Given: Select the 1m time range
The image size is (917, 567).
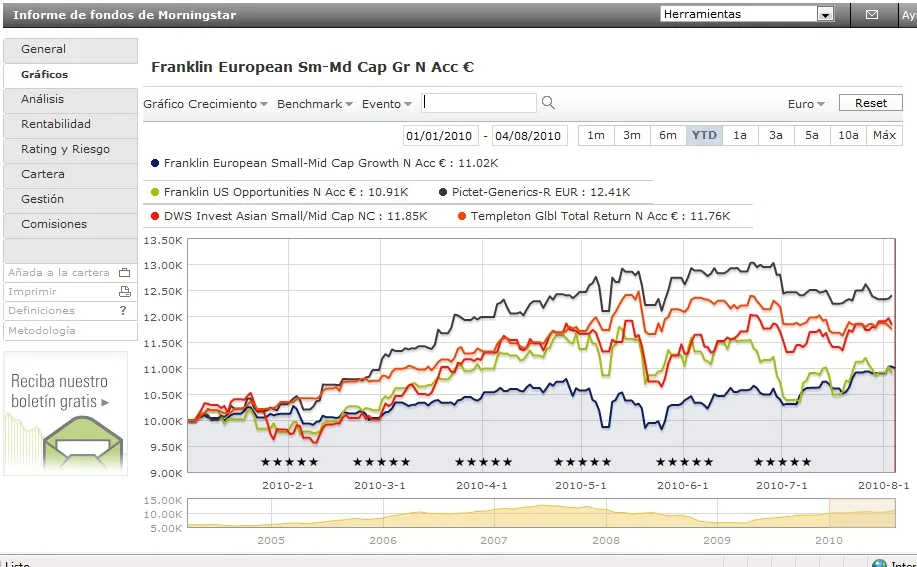Looking at the screenshot, I should pos(596,135).
